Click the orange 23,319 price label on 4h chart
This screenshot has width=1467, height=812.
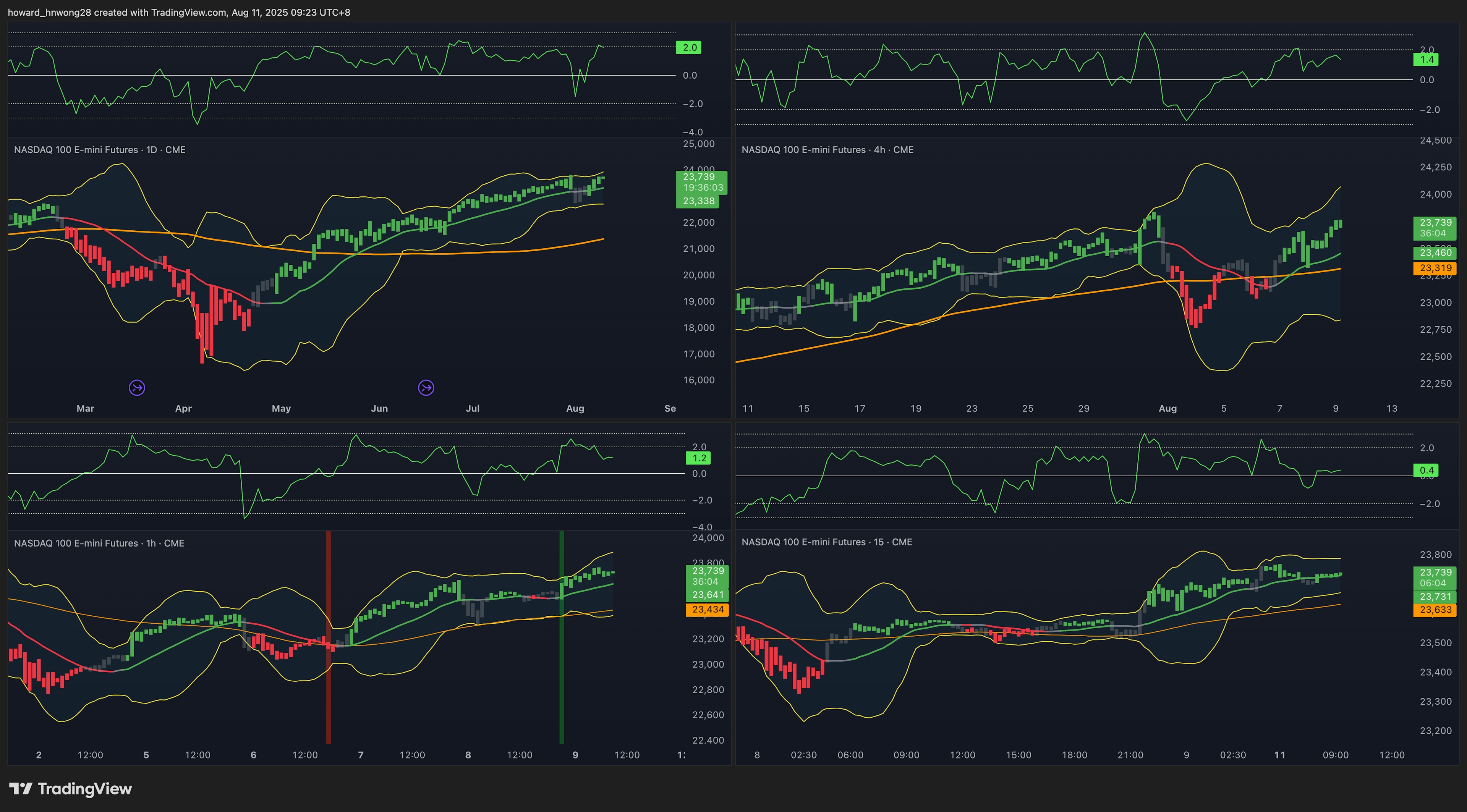pyautogui.click(x=1435, y=268)
